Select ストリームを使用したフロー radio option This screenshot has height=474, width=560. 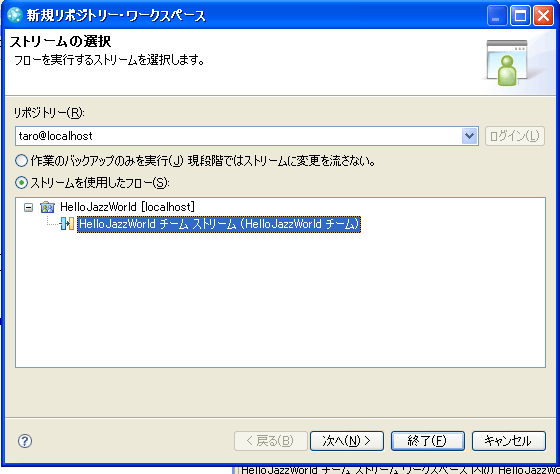[x=21, y=183]
